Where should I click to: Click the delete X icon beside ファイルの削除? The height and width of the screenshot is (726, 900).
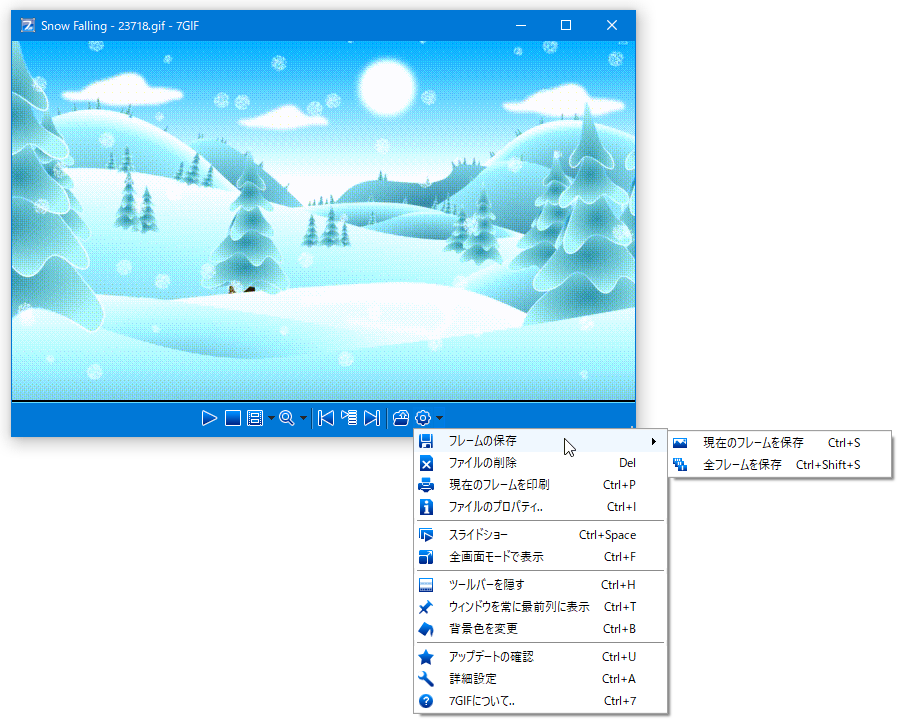(x=426, y=463)
